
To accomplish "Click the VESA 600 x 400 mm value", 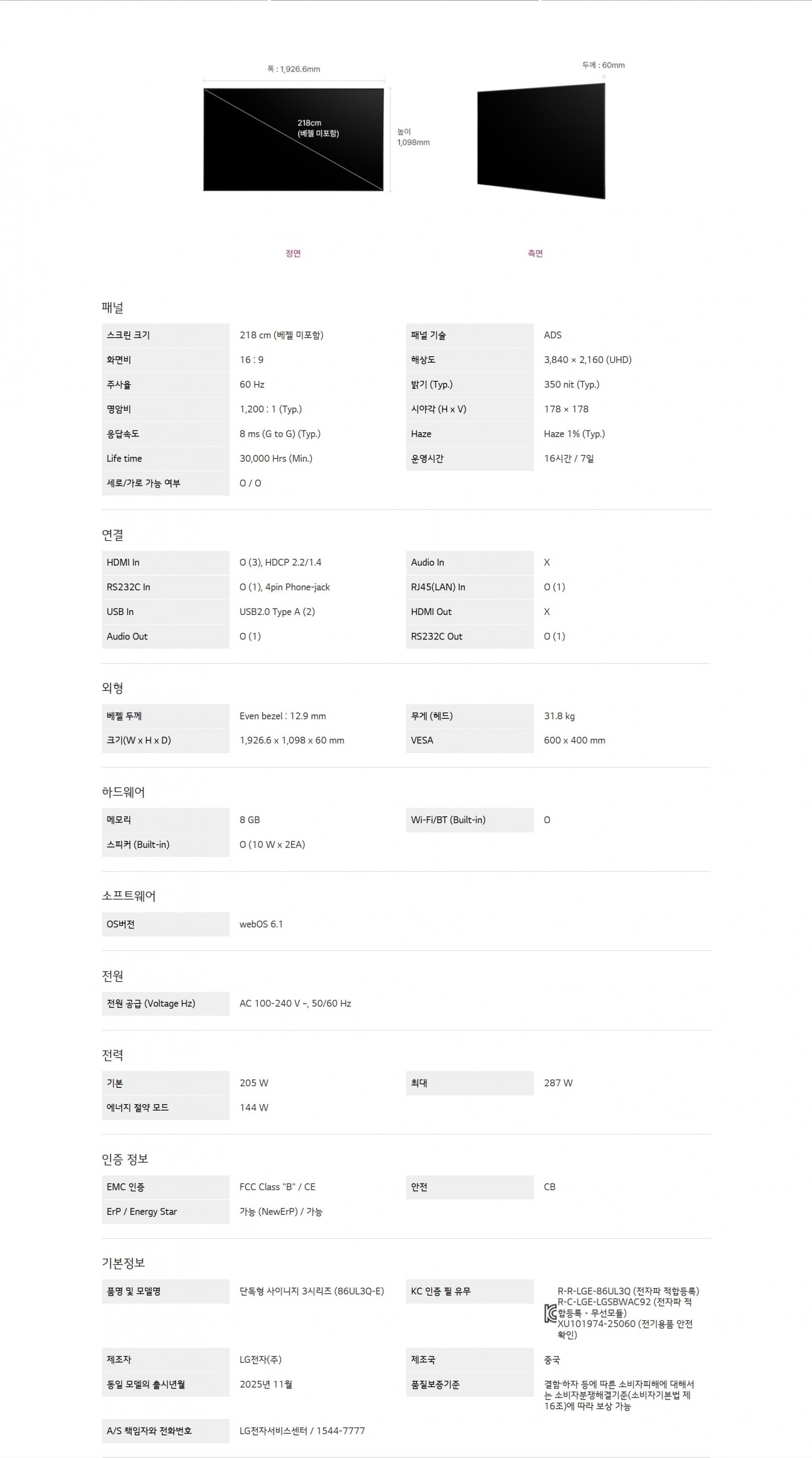I will [x=574, y=740].
